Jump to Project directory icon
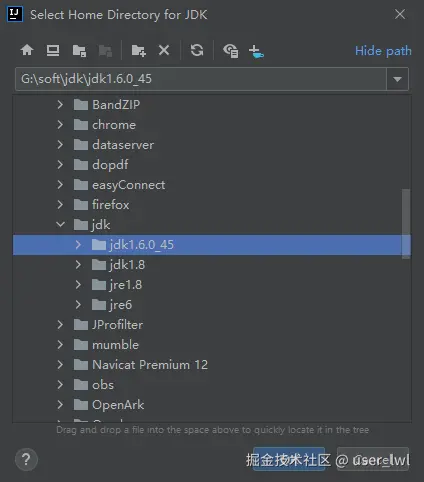Image resolution: width=424 pixels, height=482 pixels. coord(79,51)
